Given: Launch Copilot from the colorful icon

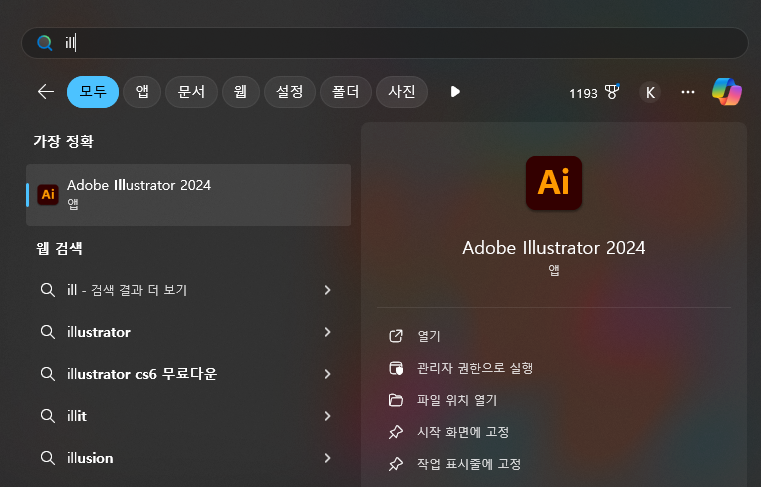Looking at the screenshot, I should pyautogui.click(x=727, y=92).
